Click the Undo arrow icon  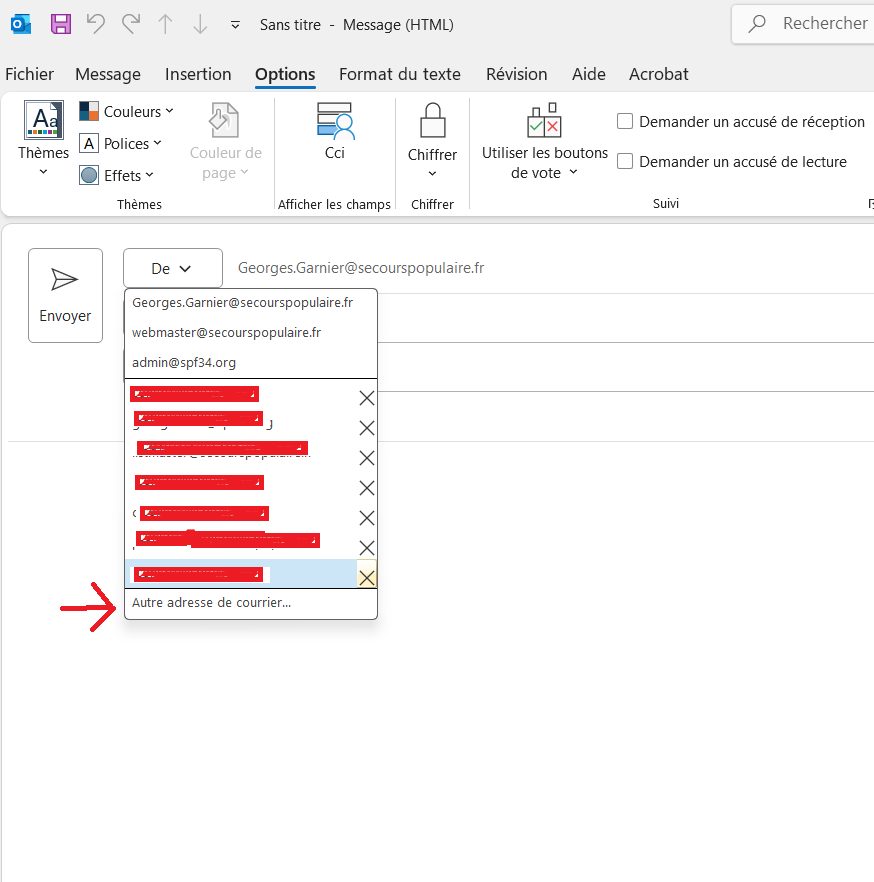tap(95, 24)
